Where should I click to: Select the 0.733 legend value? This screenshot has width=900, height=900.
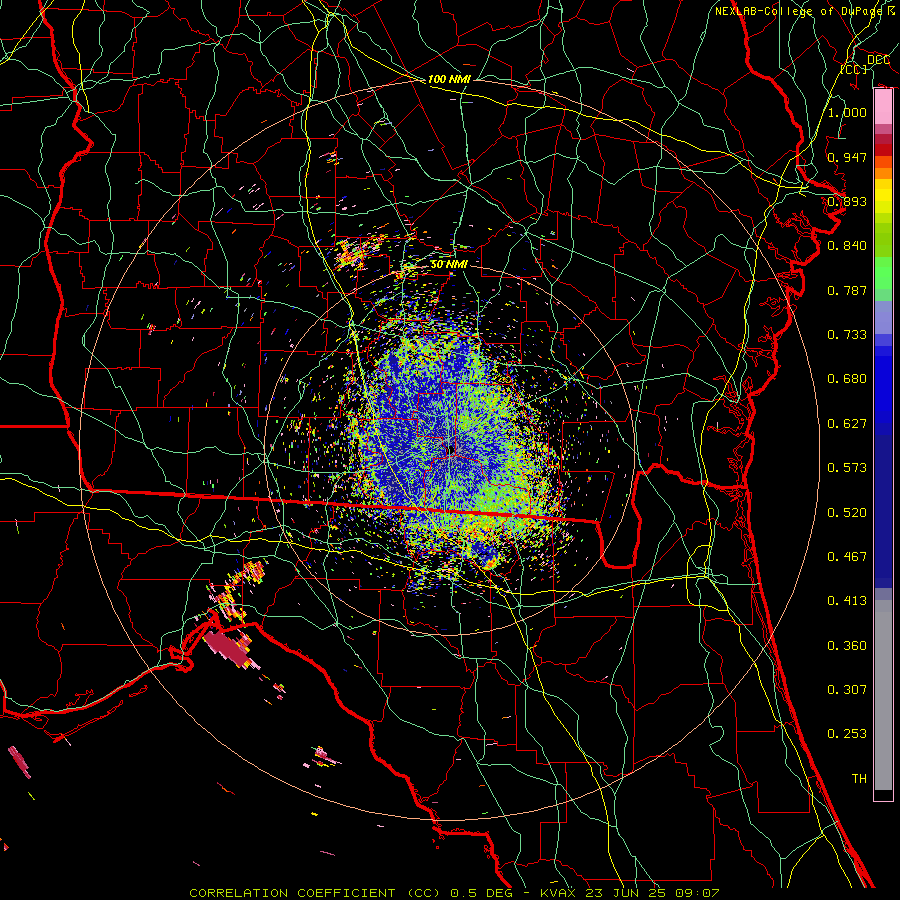click(x=847, y=335)
